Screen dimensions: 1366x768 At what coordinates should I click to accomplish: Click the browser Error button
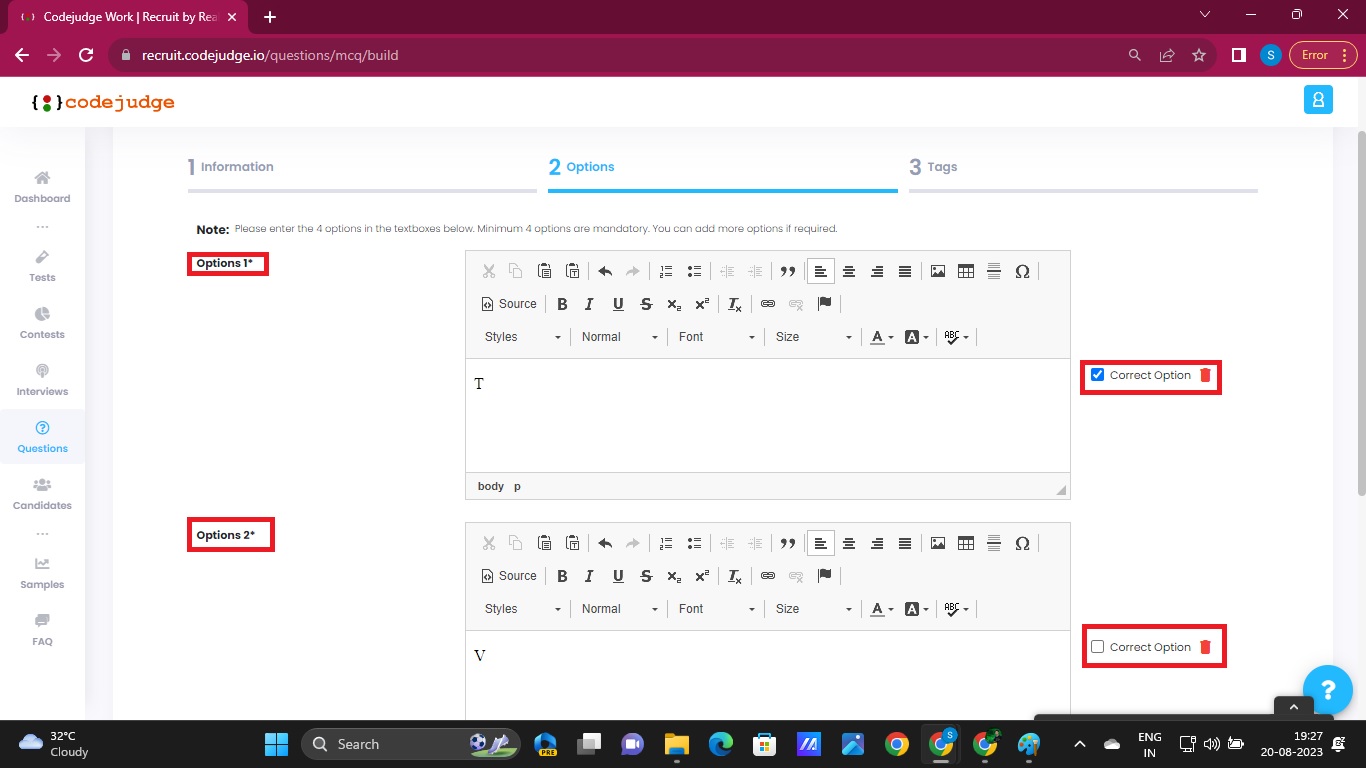[1322, 55]
